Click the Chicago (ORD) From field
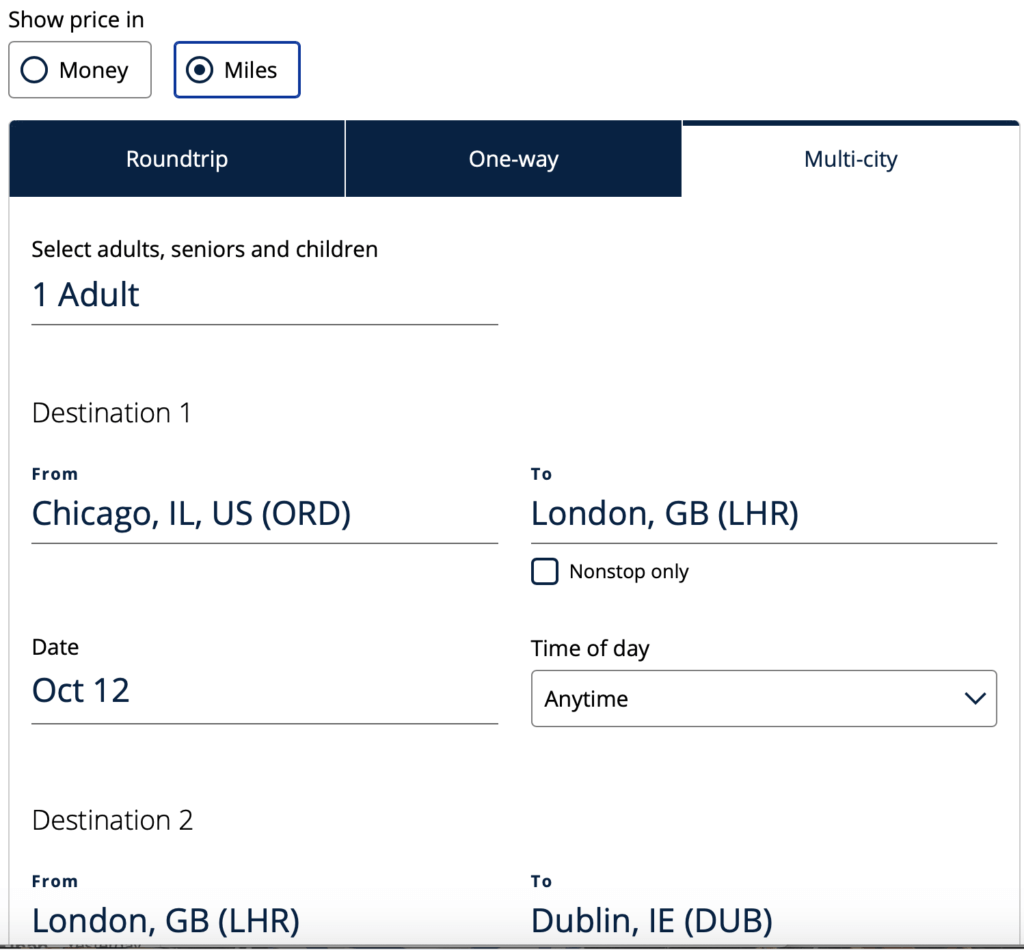1024x950 pixels. coord(264,513)
